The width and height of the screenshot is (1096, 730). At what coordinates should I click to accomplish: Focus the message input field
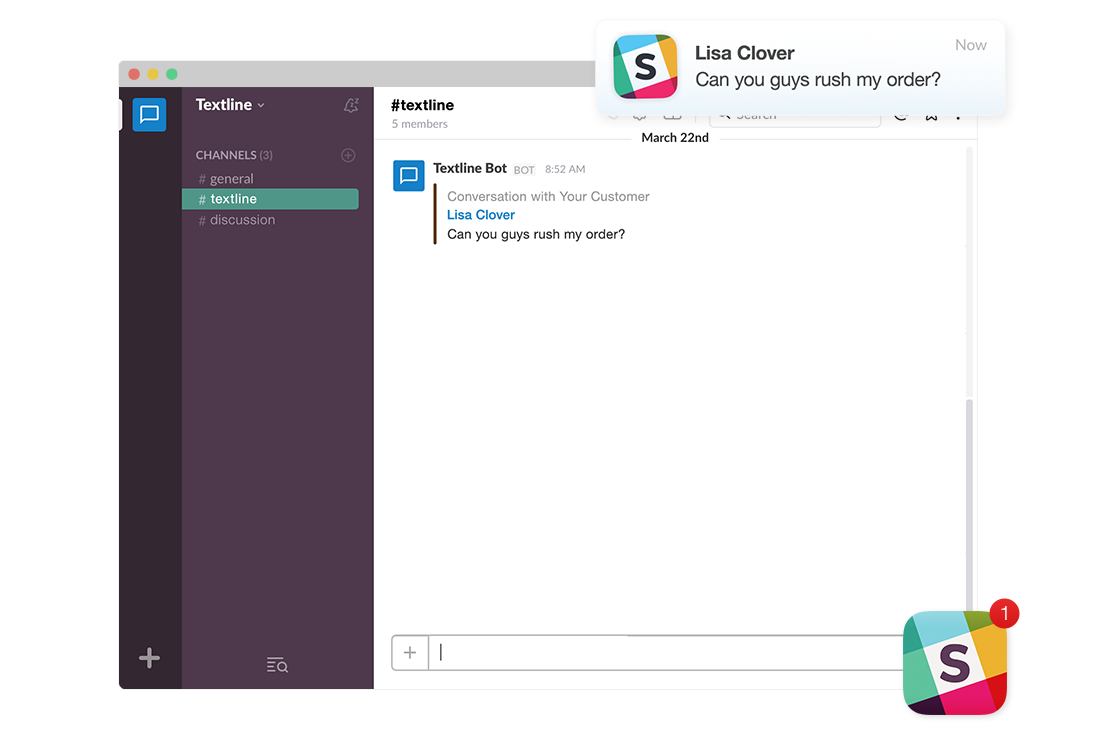[x=664, y=652]
